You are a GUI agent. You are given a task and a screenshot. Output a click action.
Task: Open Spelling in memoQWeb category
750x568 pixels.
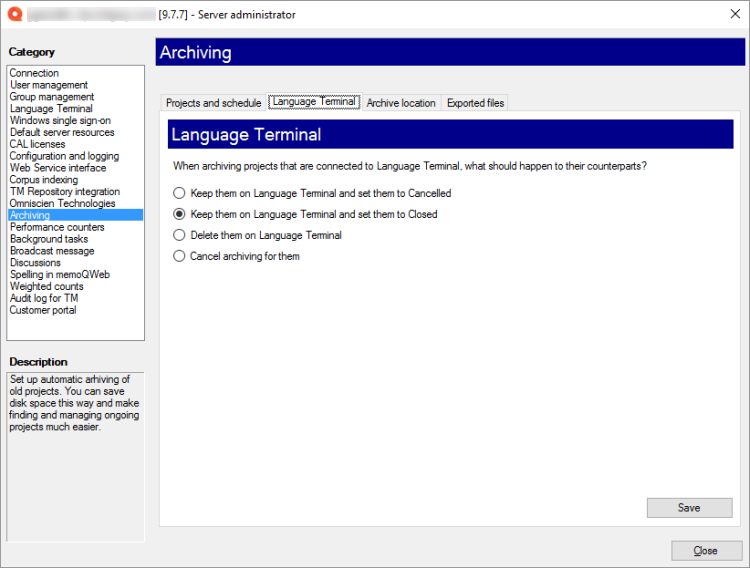pos(76,274)
